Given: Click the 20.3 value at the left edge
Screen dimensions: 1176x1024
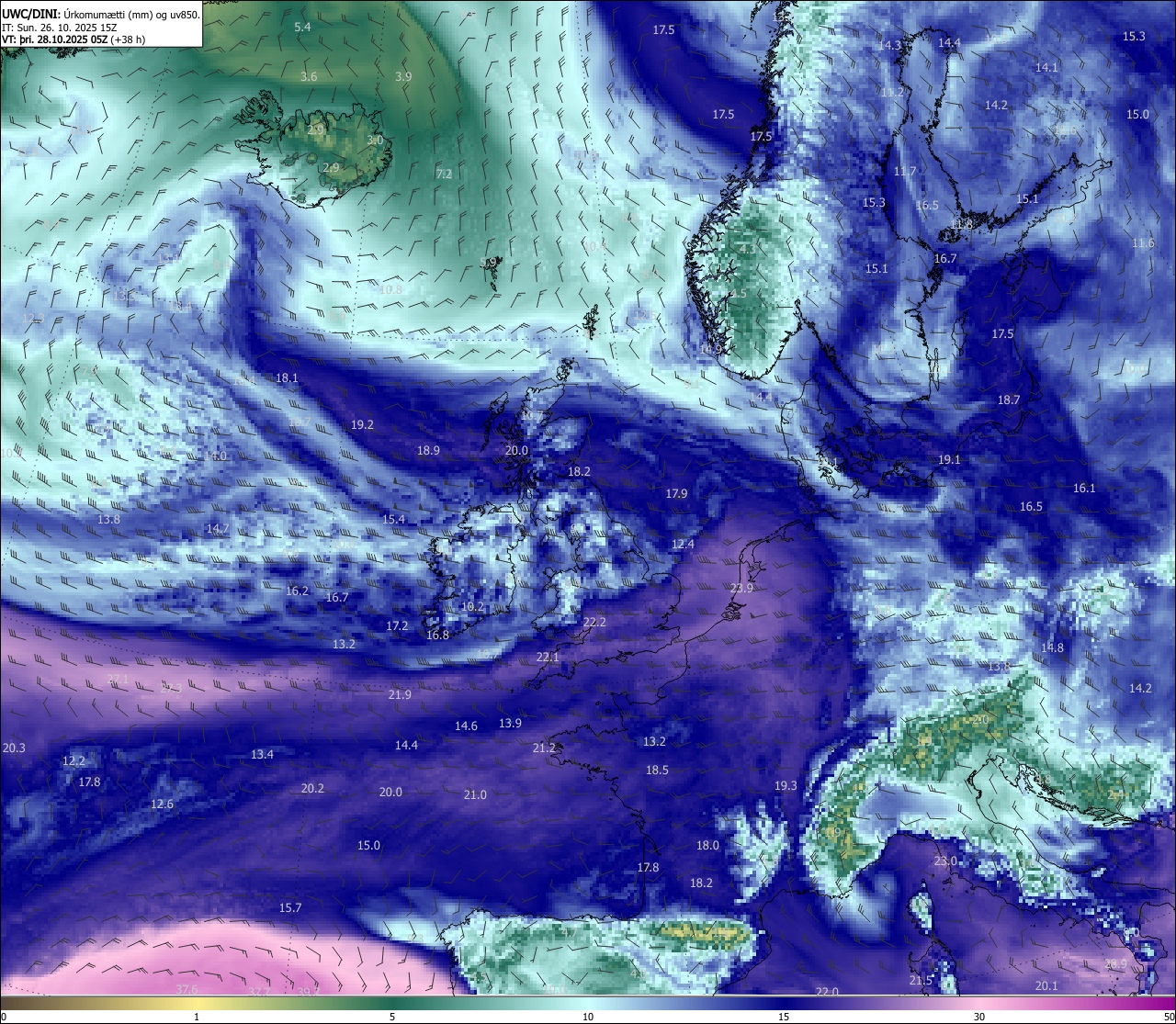Looking at the screenshot, I should click(14, 748).
